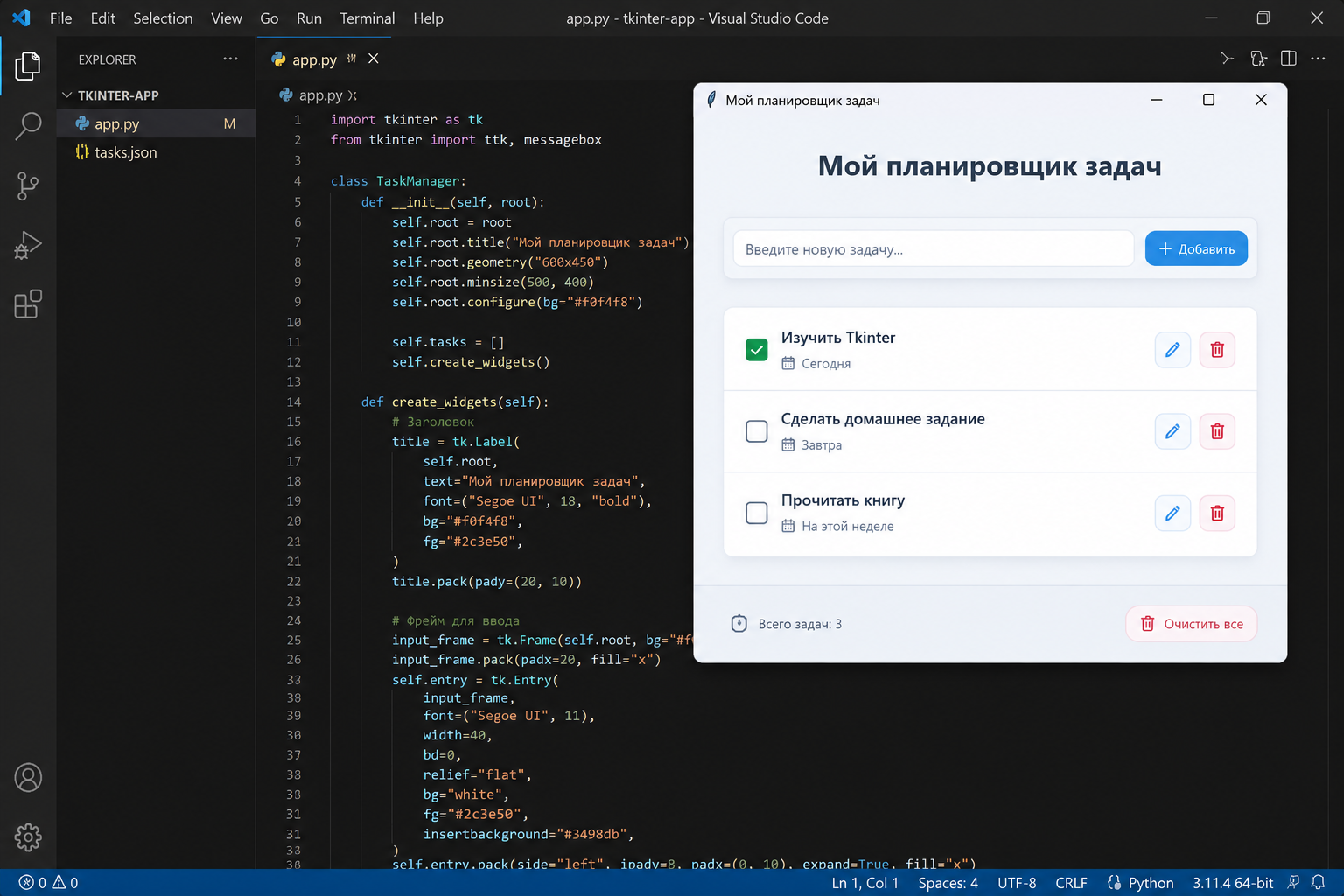Close the task planner window
The image size is (1344, 896).
(1261, 100)
